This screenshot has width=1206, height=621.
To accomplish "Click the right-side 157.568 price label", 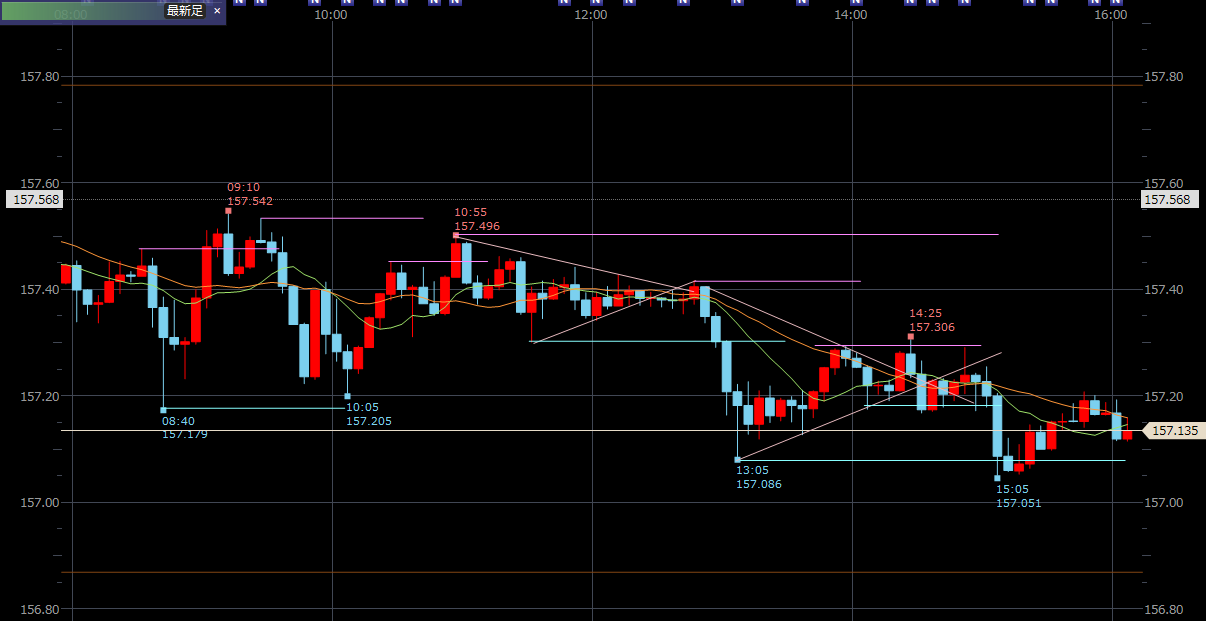I will [x=1167, y=199].
